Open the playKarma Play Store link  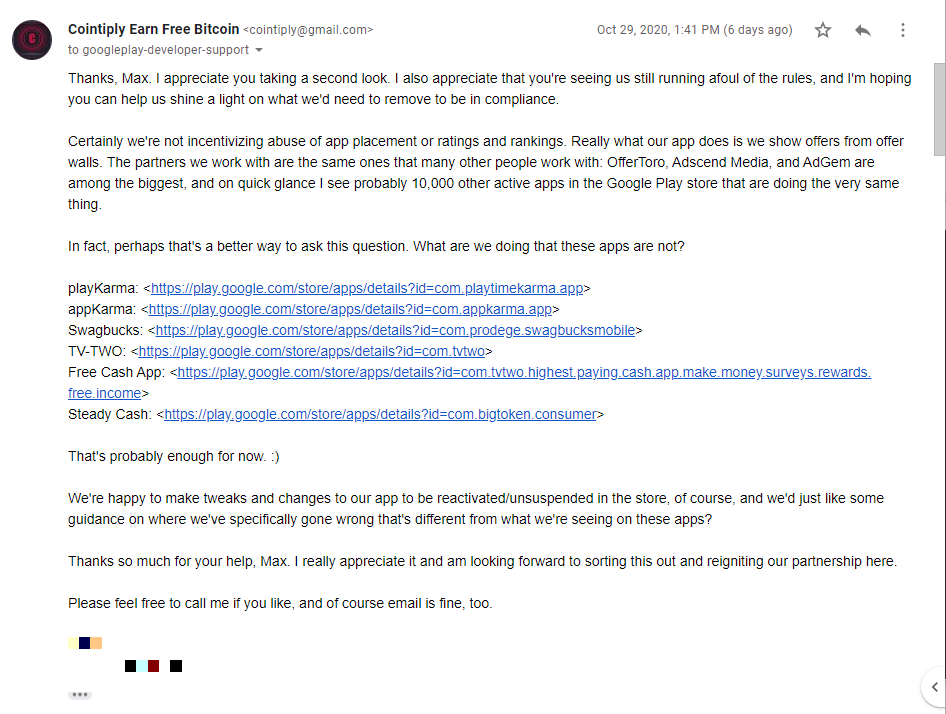[367, 288]
